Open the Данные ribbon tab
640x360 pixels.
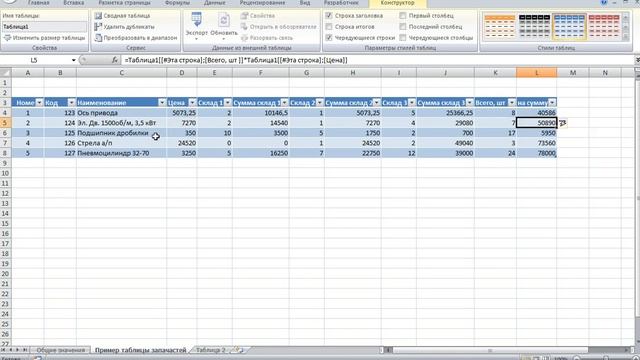214,3
